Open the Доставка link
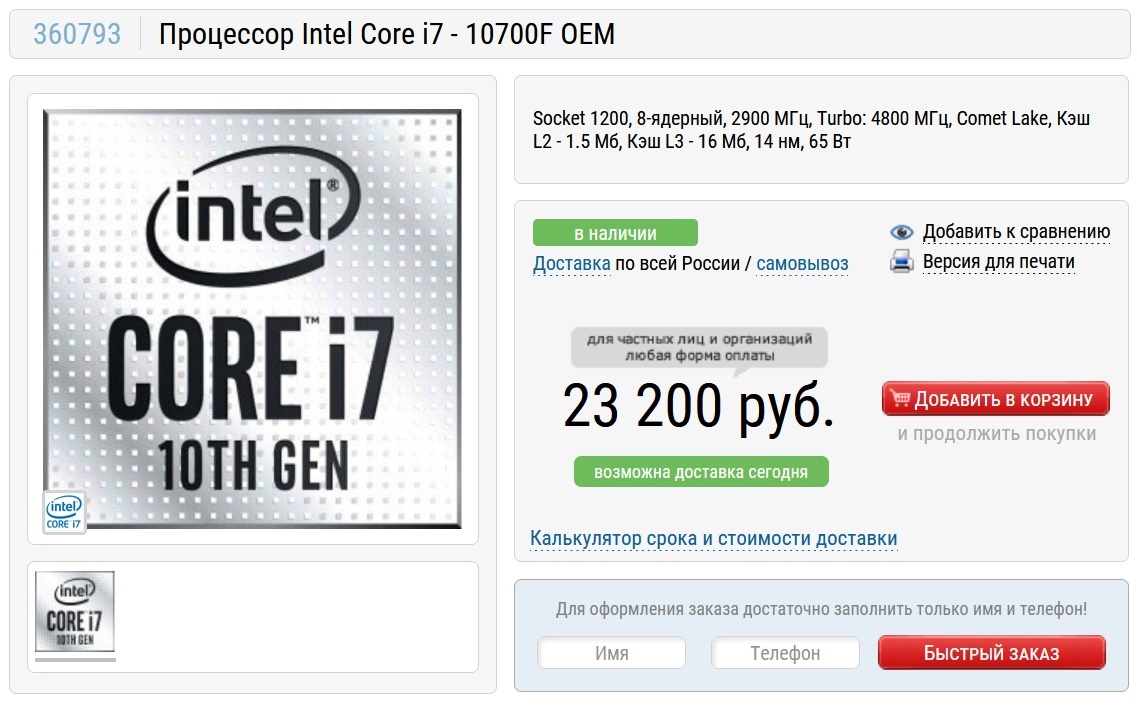The width and height of the screenshot is (1137, 705). pos(571,263)
